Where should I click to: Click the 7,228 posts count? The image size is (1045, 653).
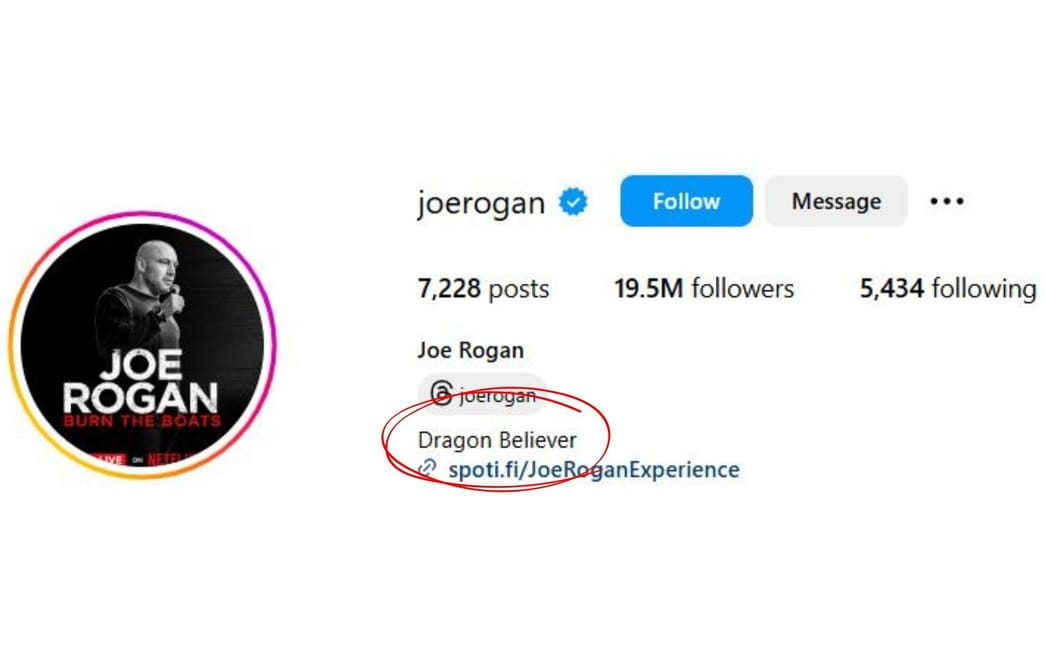click(x=483, y=288)
